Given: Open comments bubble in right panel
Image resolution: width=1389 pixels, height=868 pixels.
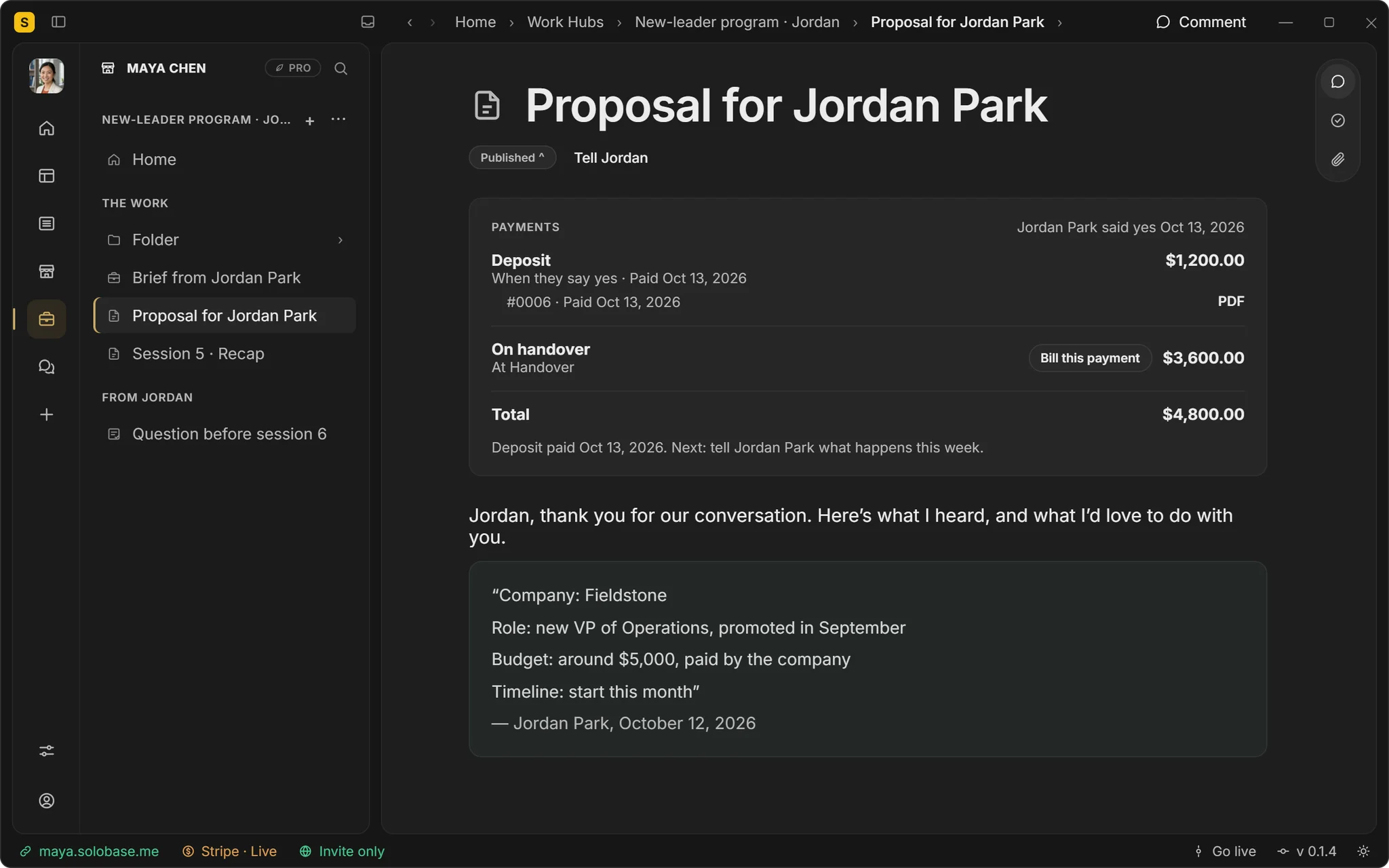Looking at the screenshot, I should coord(1337,81).
